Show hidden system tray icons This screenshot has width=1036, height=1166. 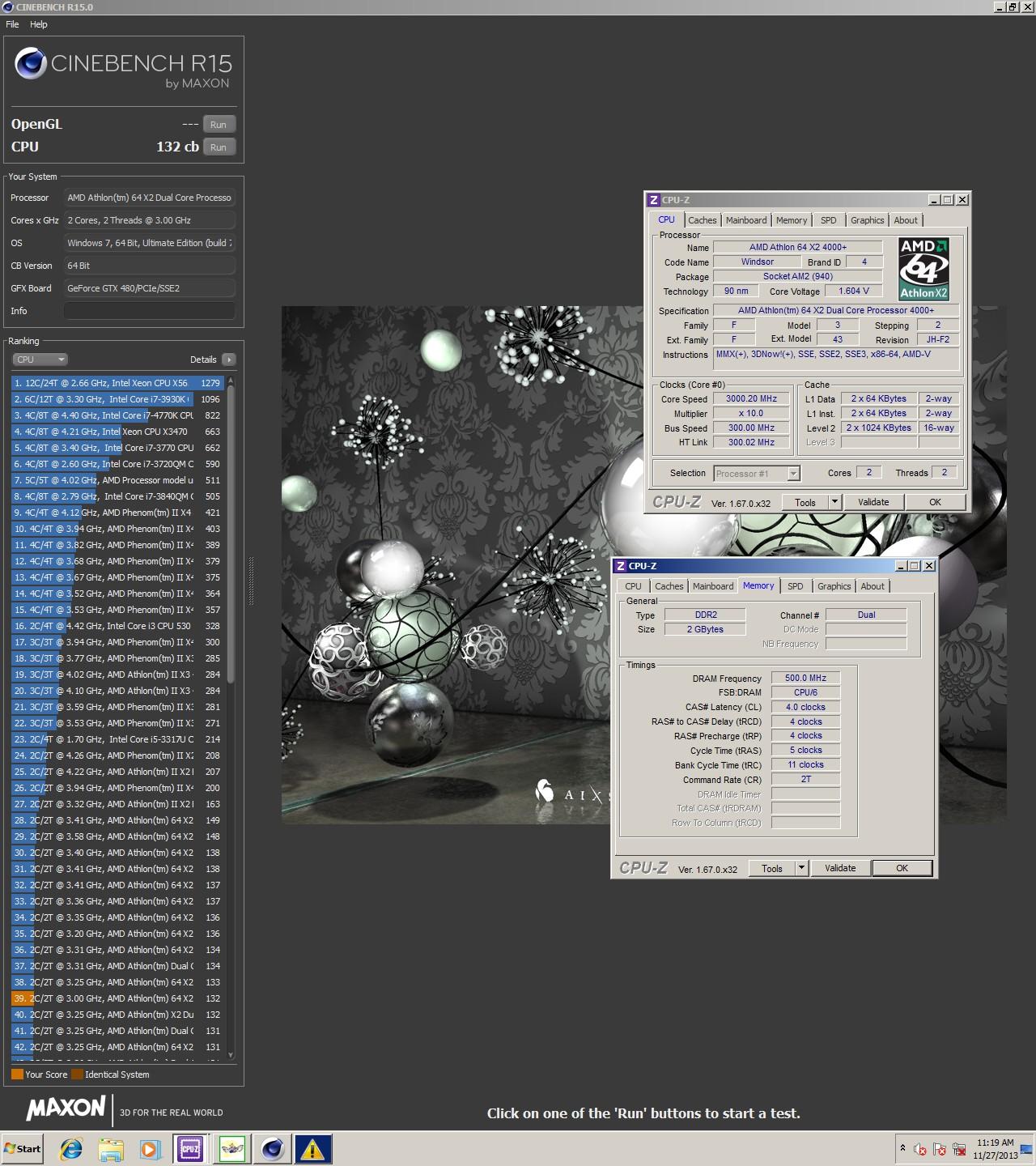[902, 1148]
